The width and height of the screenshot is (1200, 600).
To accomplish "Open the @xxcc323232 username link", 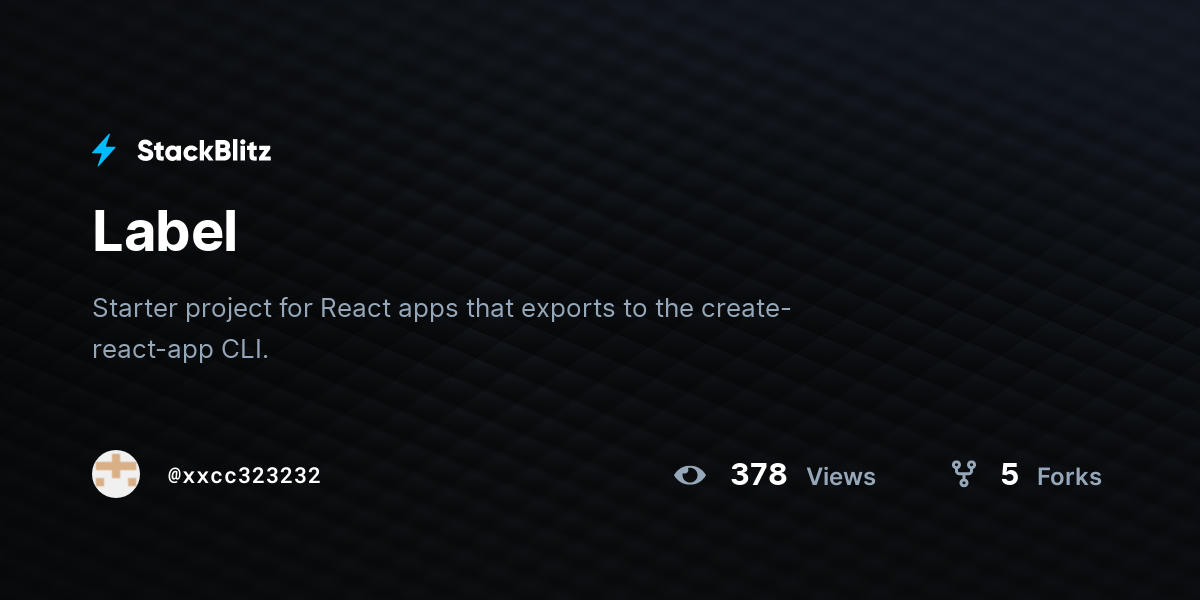I will tap(245, 476).
